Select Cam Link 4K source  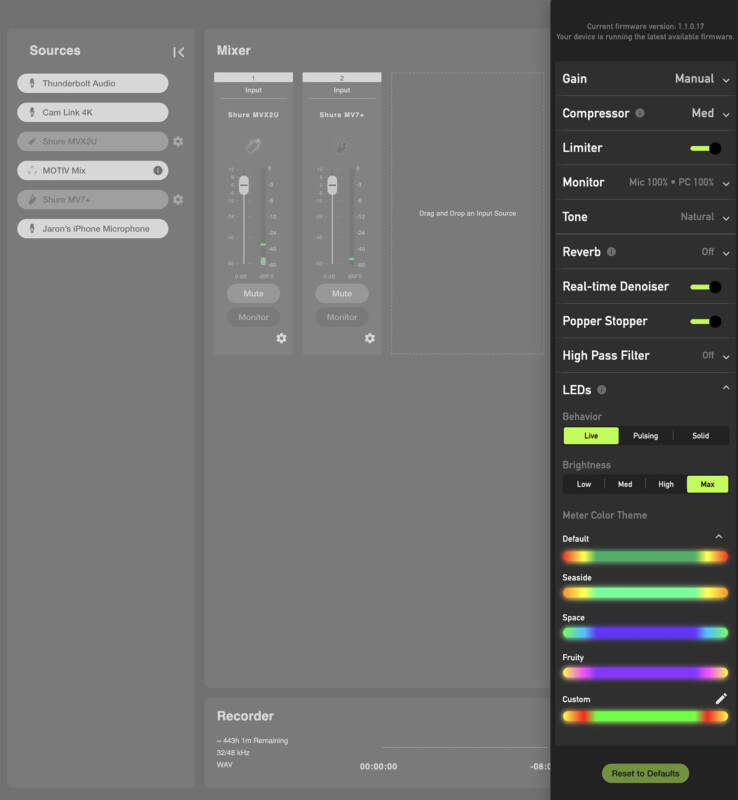92,112
